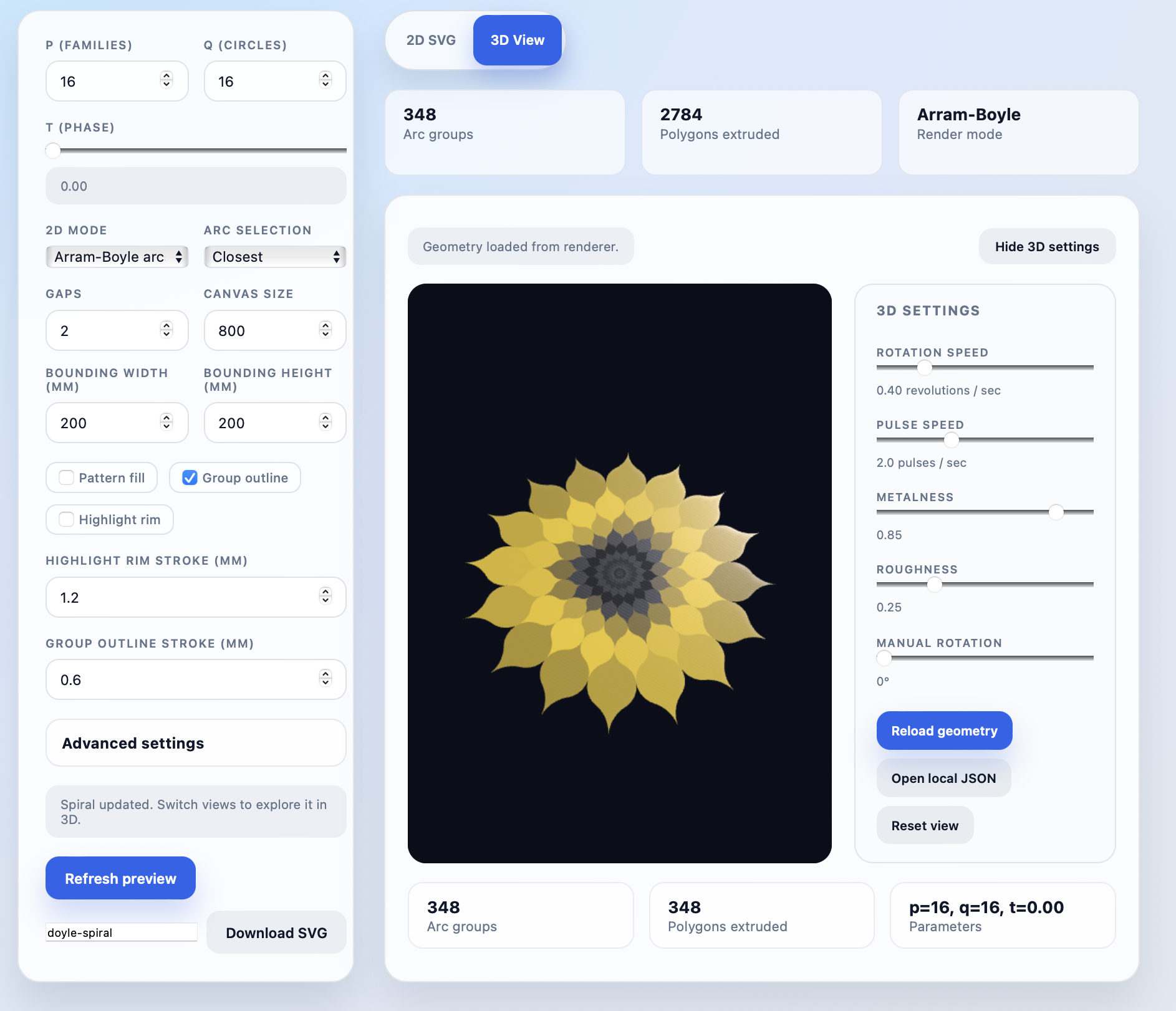Expand the Advanced settings section

pos(196,743)
